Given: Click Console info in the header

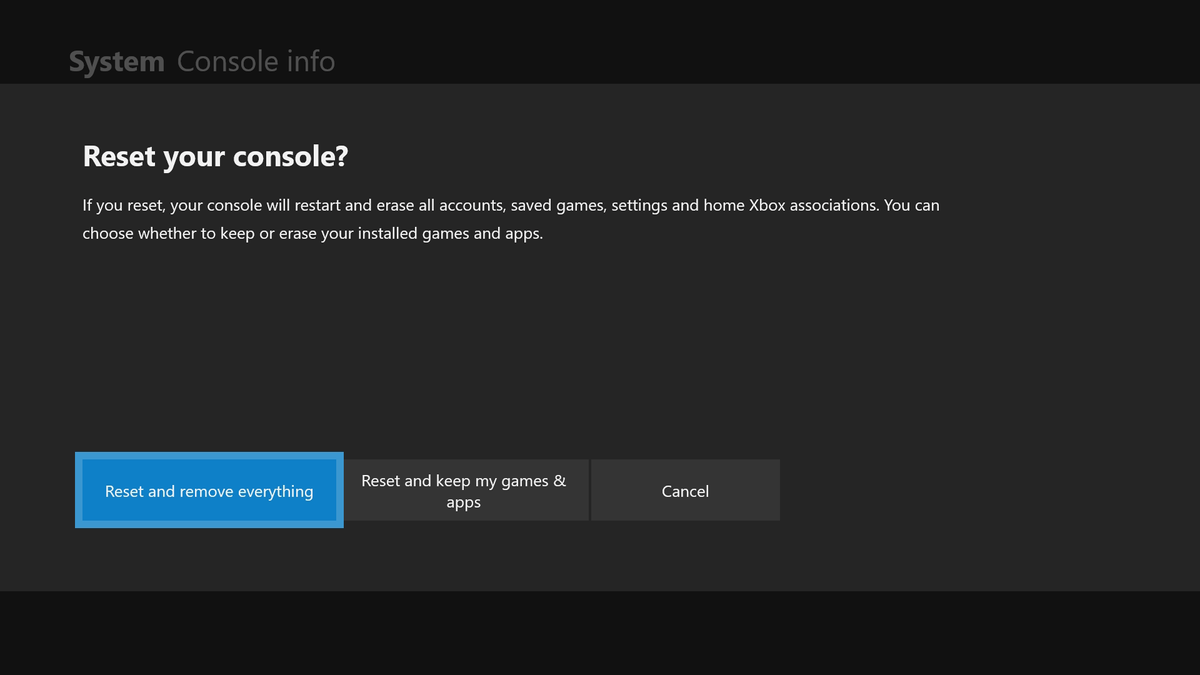Looking at the screenshot, I should [256, 60].
